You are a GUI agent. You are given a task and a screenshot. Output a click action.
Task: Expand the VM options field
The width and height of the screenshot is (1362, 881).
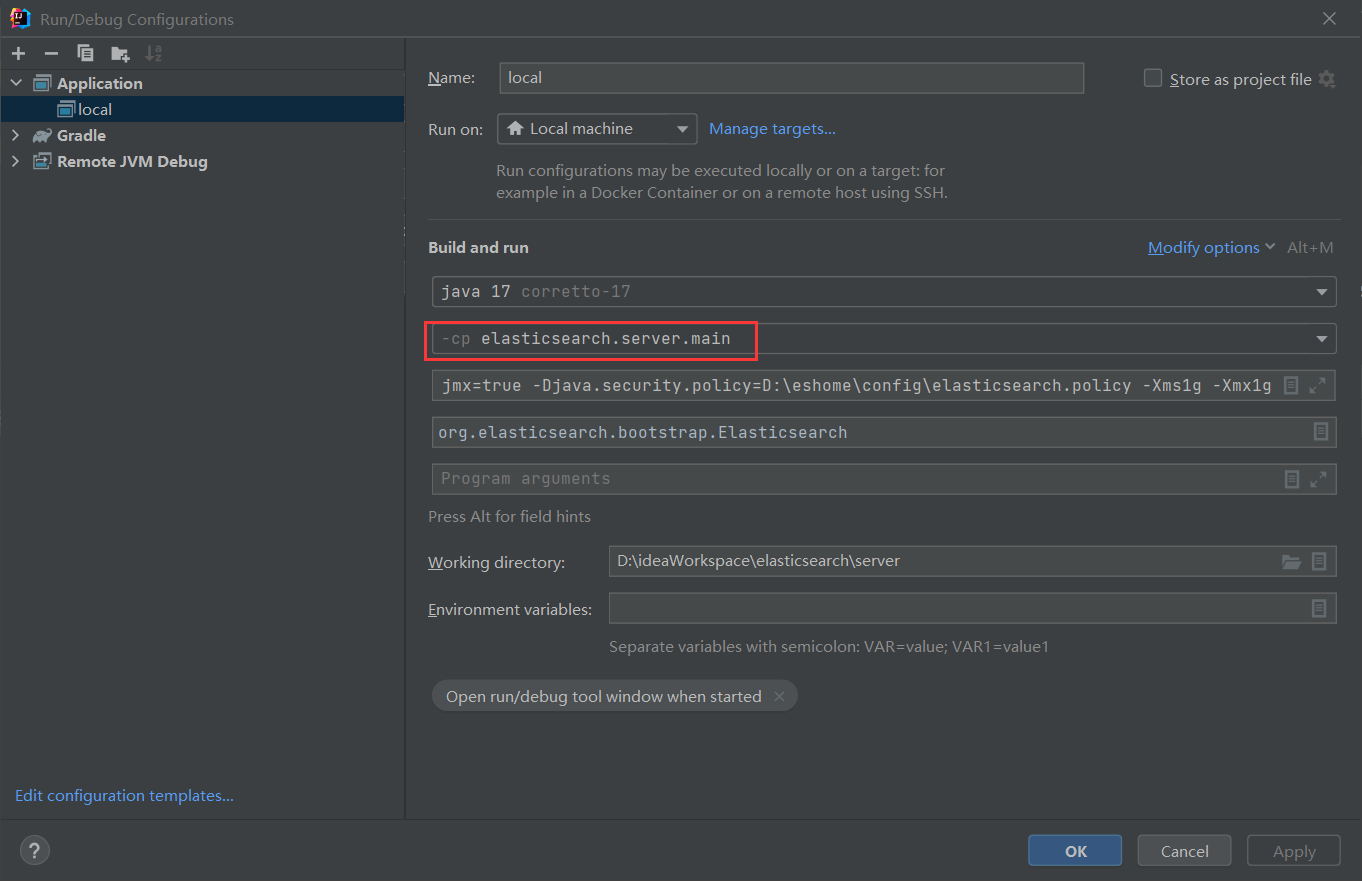tap(1318, 385)
